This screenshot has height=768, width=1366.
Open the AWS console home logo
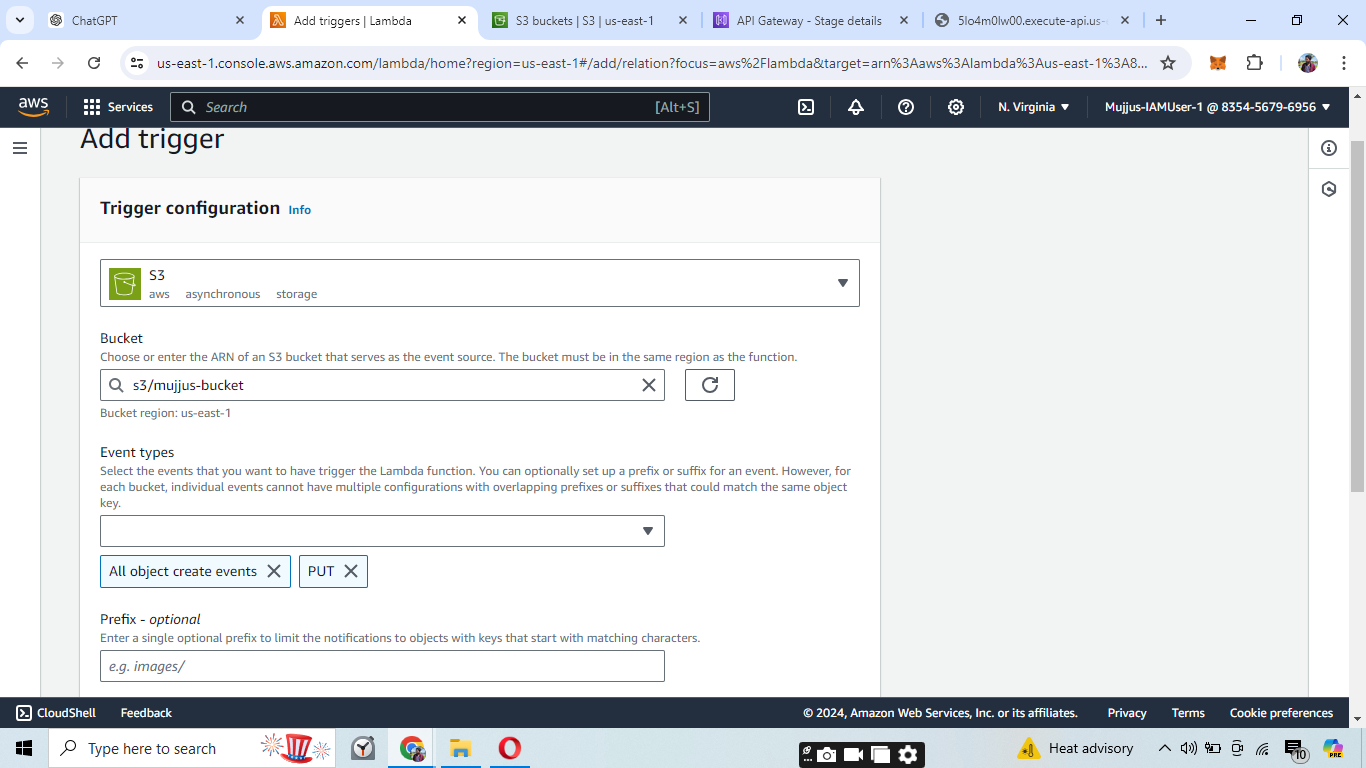tap(33, 107)
